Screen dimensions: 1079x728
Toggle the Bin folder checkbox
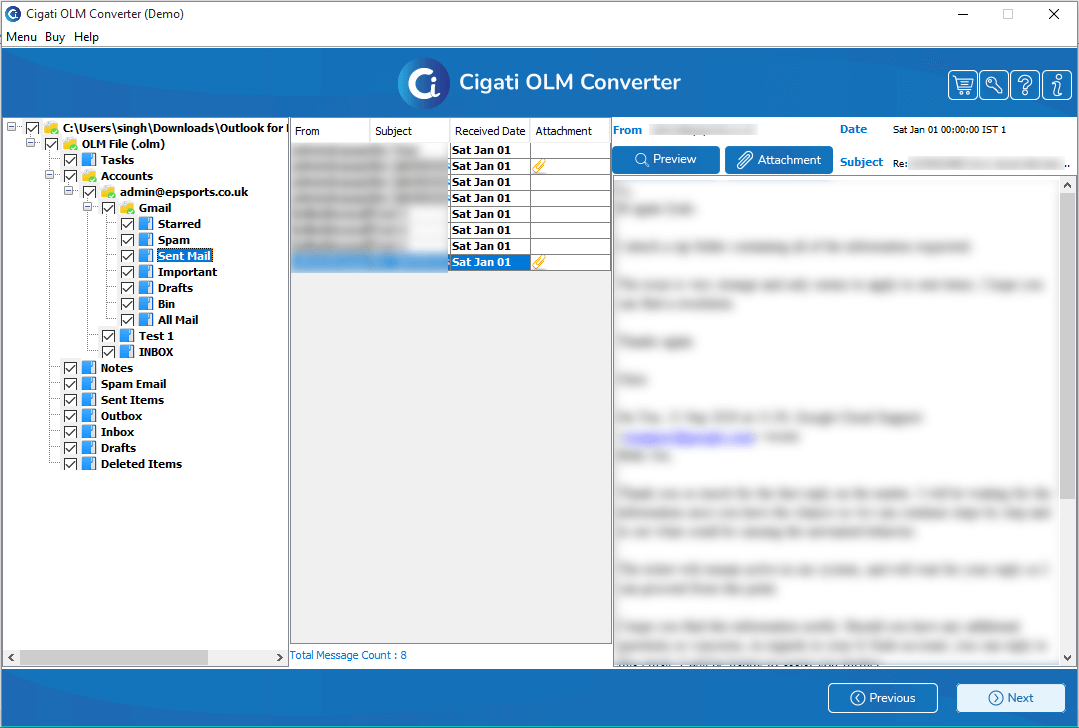(x=127, y=304)
